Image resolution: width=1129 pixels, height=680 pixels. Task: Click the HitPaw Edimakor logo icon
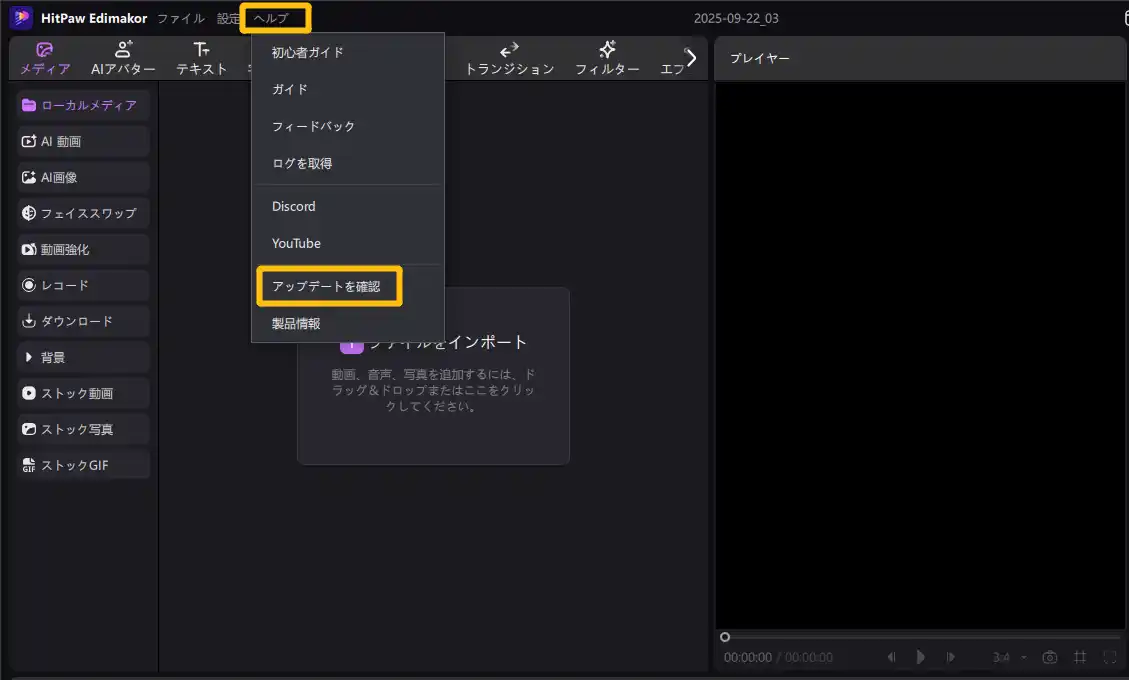[x=21, y=17]
